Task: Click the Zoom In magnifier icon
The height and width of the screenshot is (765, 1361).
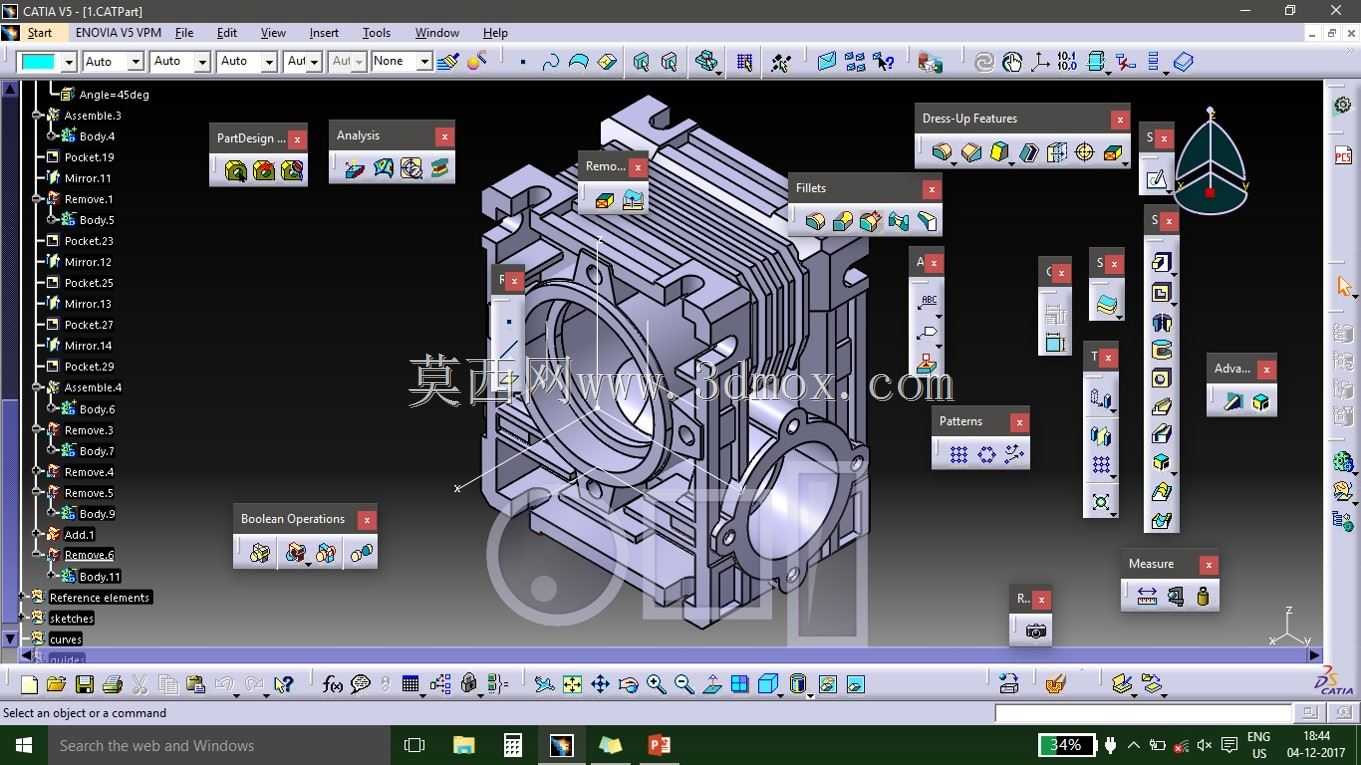Action: pyautogui.click(x=656, y=684)
